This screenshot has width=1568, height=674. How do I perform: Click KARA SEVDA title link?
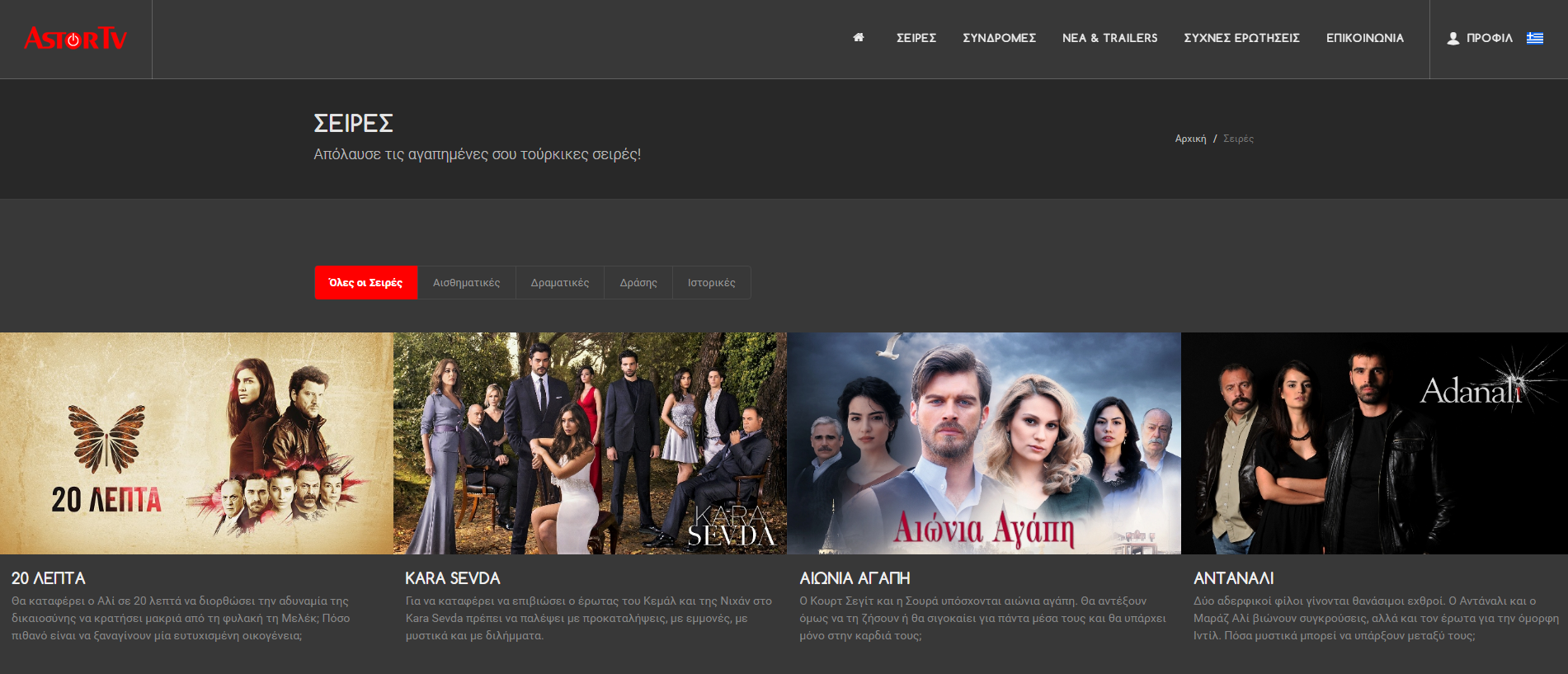(453, 578)
